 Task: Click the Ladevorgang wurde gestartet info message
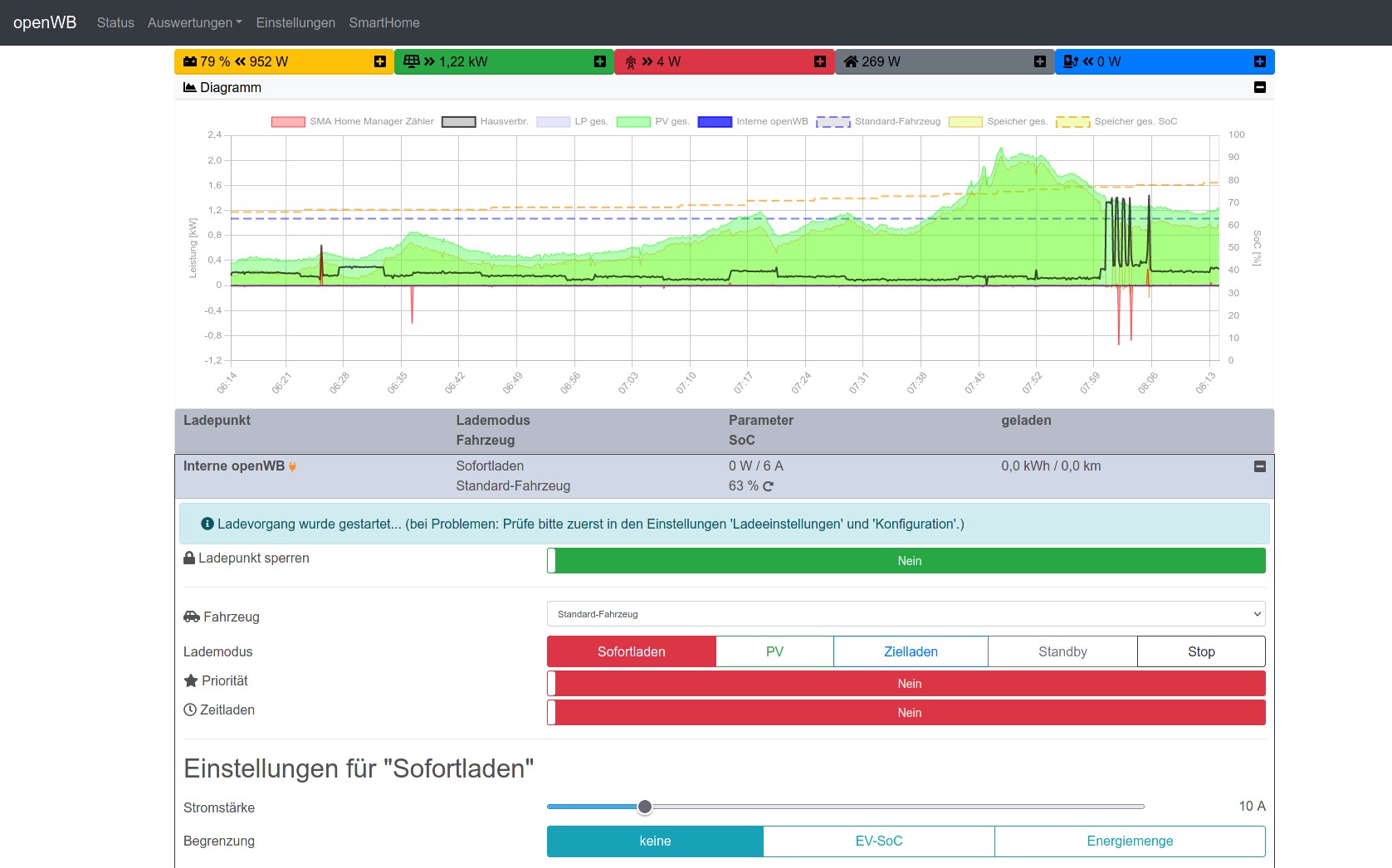click(725, 524)
